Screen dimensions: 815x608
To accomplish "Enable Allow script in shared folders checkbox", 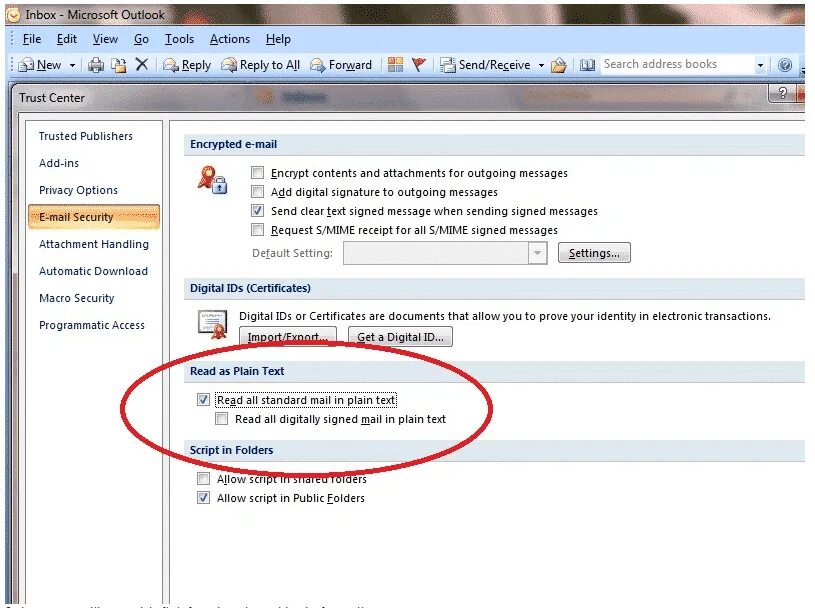I will (203, 478).
